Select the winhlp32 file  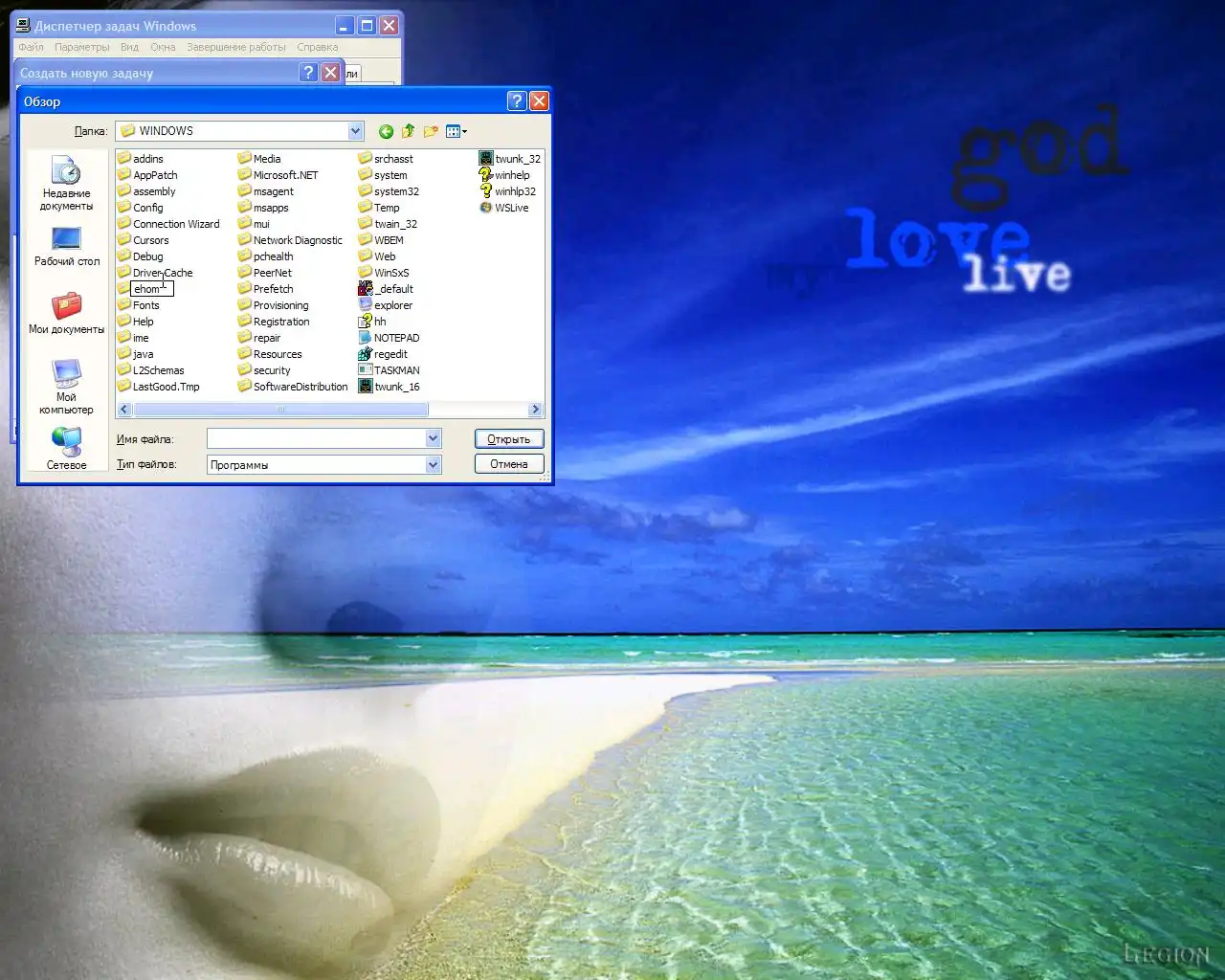tap(507, 191)
